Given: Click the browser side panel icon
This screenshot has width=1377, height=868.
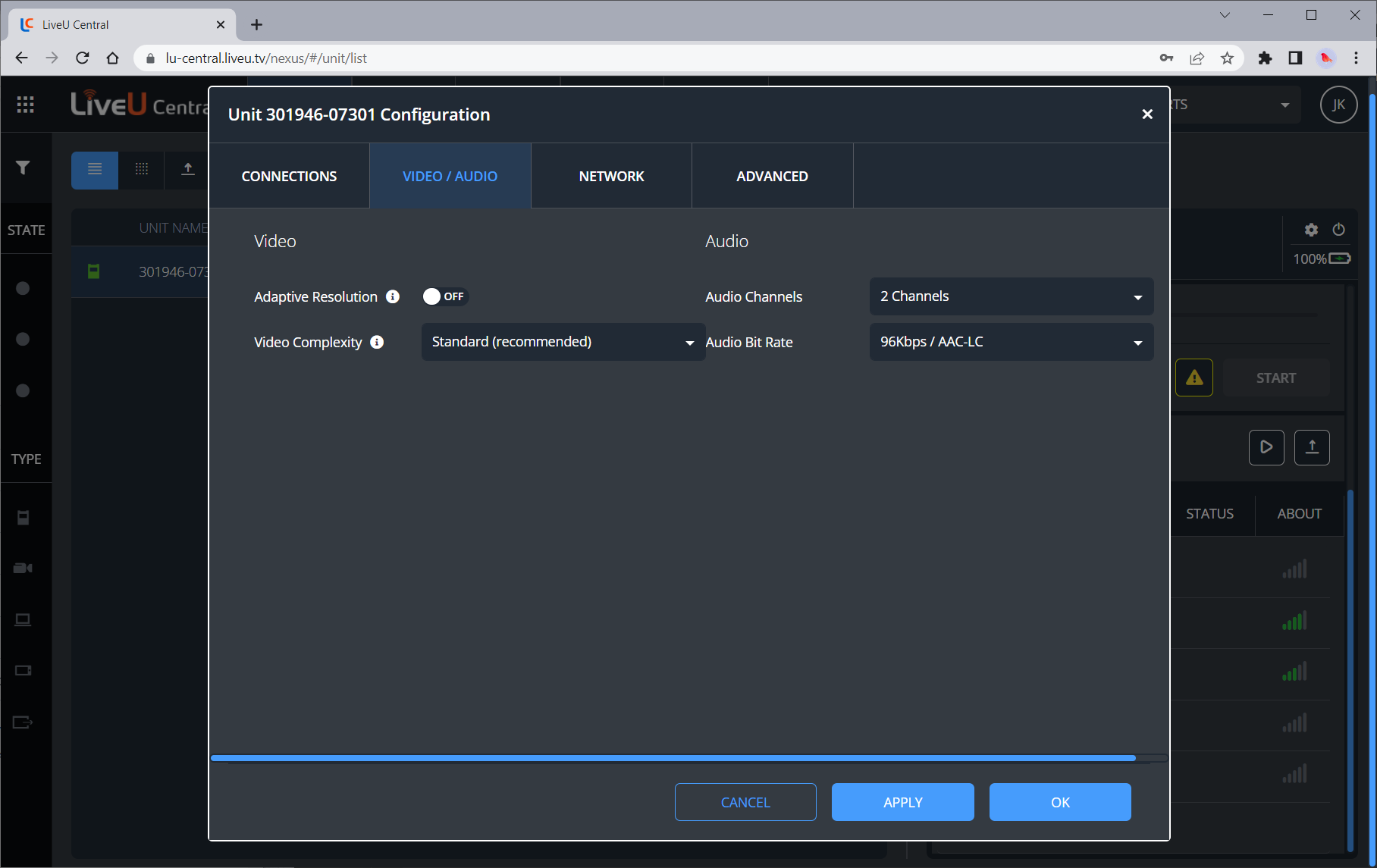Looking at the screenshot, I should tap(1295, 58).
